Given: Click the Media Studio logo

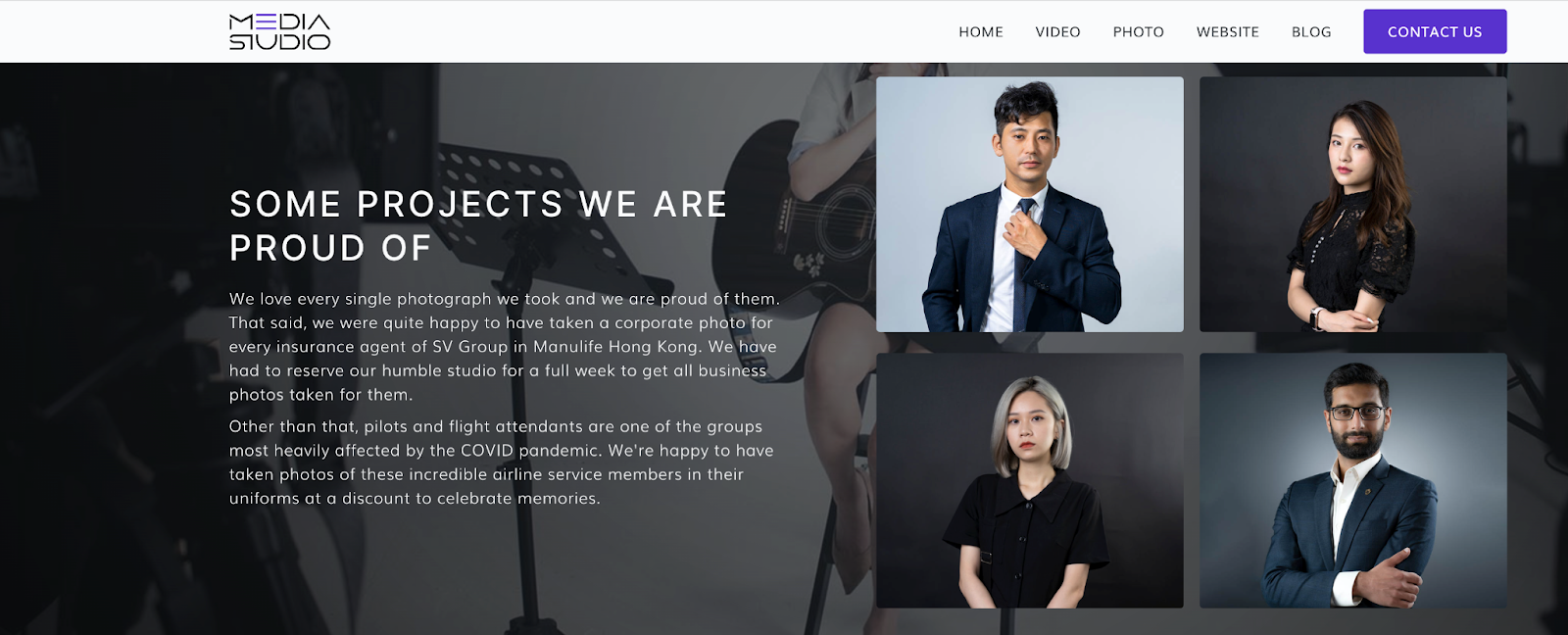Looking at the screenshot, I should point(279,31).
